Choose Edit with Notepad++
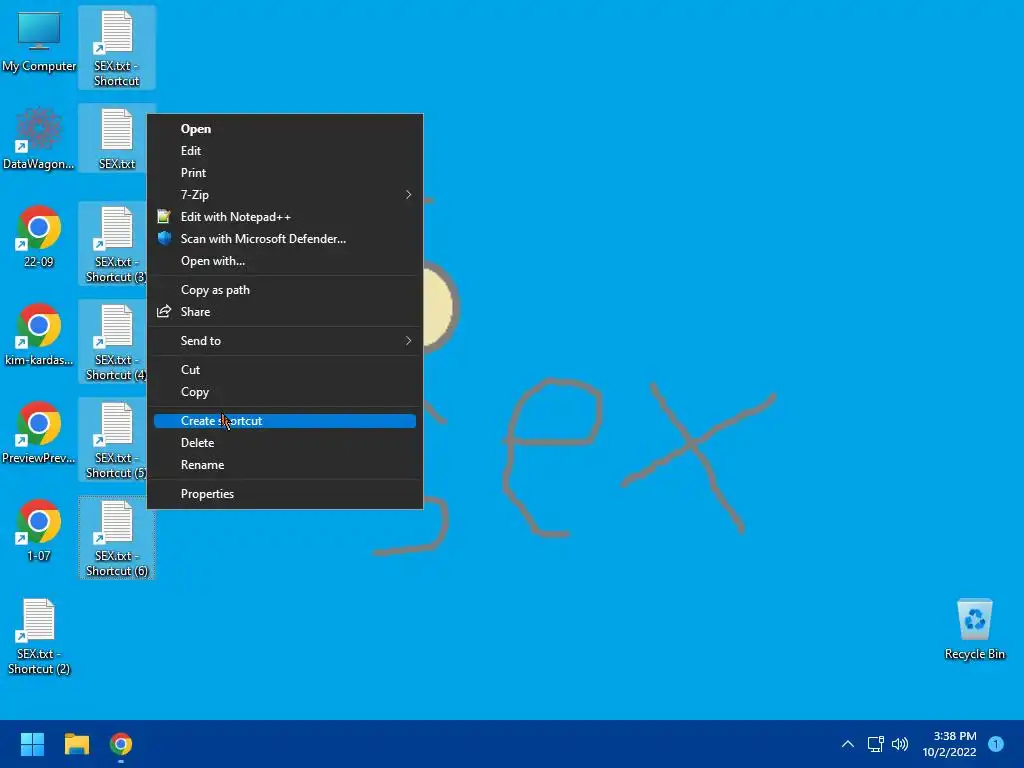 coord(285,217)
